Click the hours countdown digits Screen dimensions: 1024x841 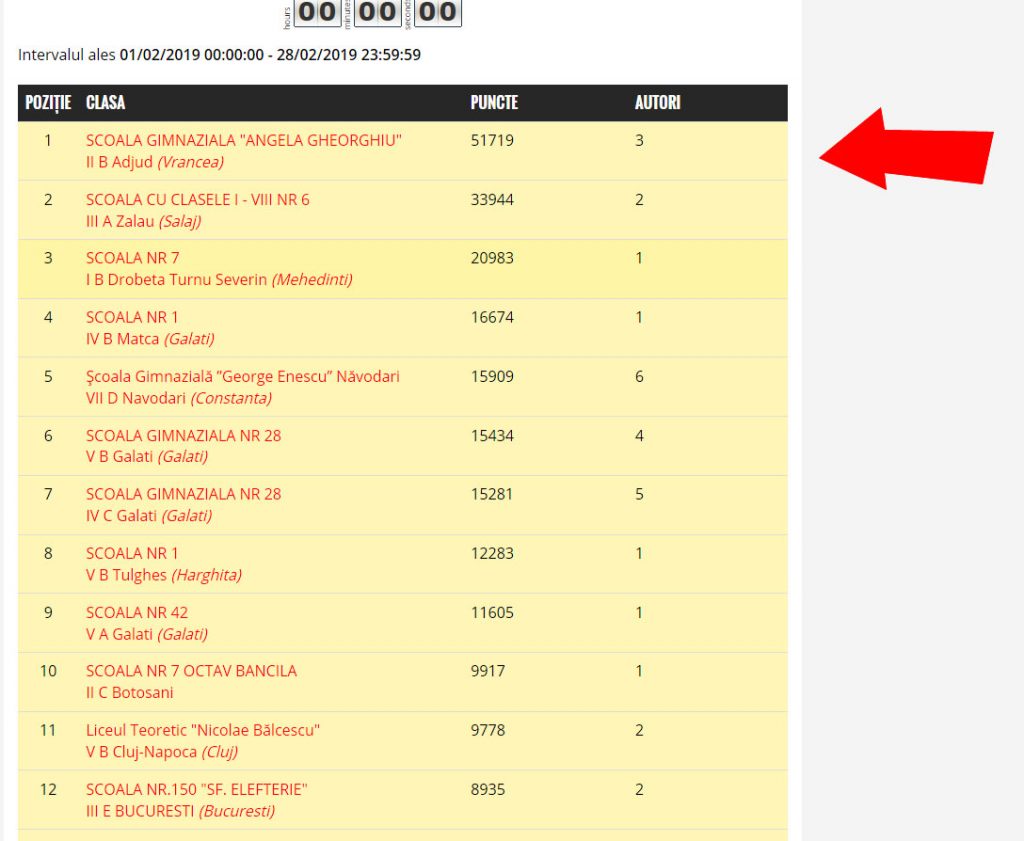pos(317,12)
